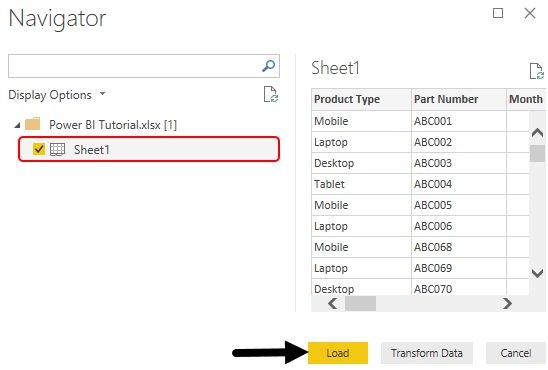Open the Display Options dropdown
The image size is (548, 370).
(57, 95)
